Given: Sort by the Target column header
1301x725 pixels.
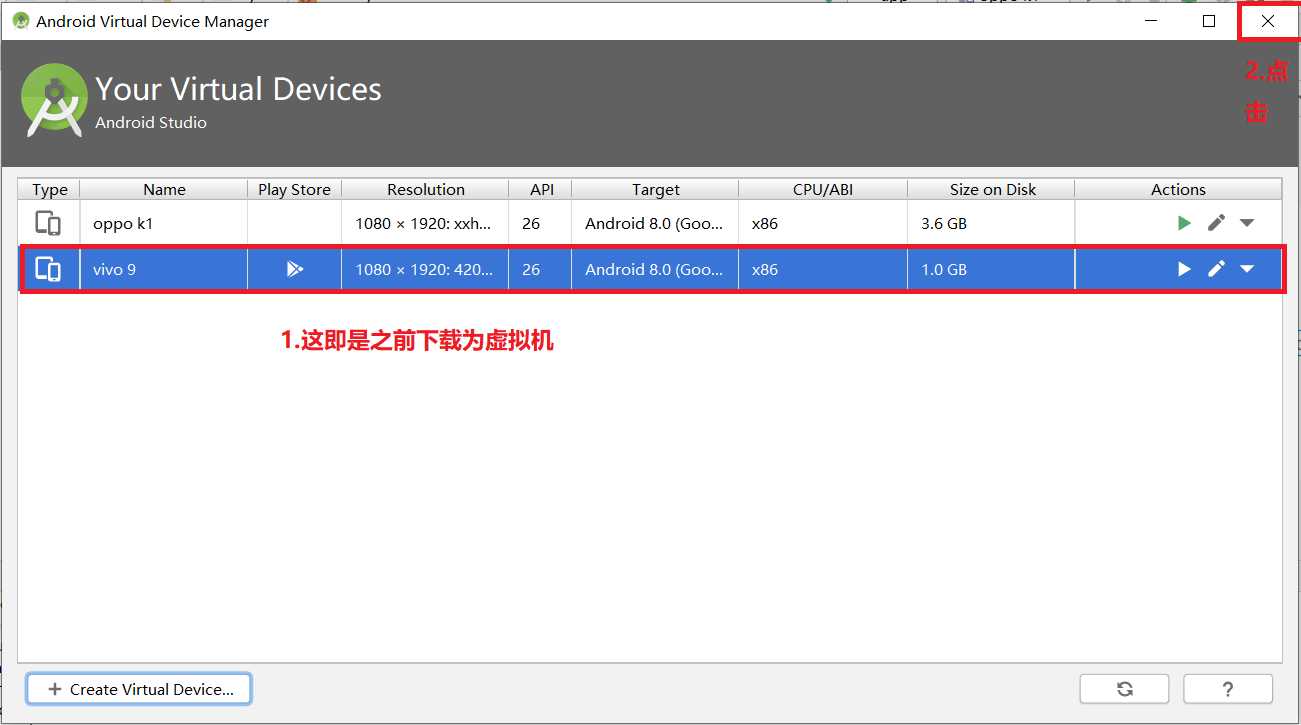Looking at the screenshot, I should point(655,189).
